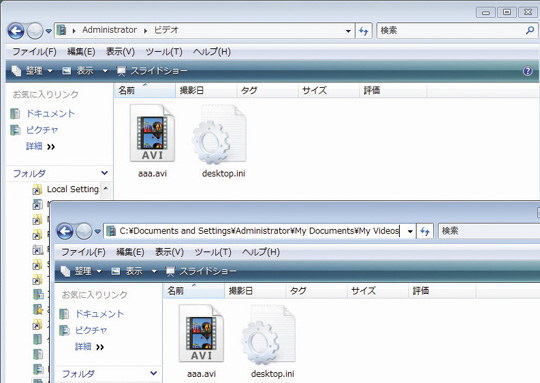Refresh the rear ビデオ window
The height and width of the screenshot is (383, 540).
pos(363,31)
